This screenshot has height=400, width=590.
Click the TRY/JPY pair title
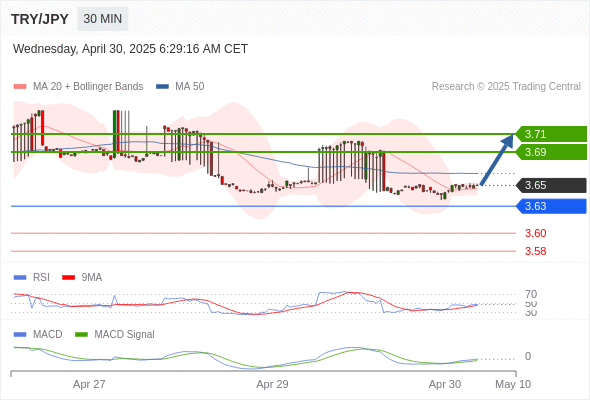pyautogui.click(x=40, y=19)
